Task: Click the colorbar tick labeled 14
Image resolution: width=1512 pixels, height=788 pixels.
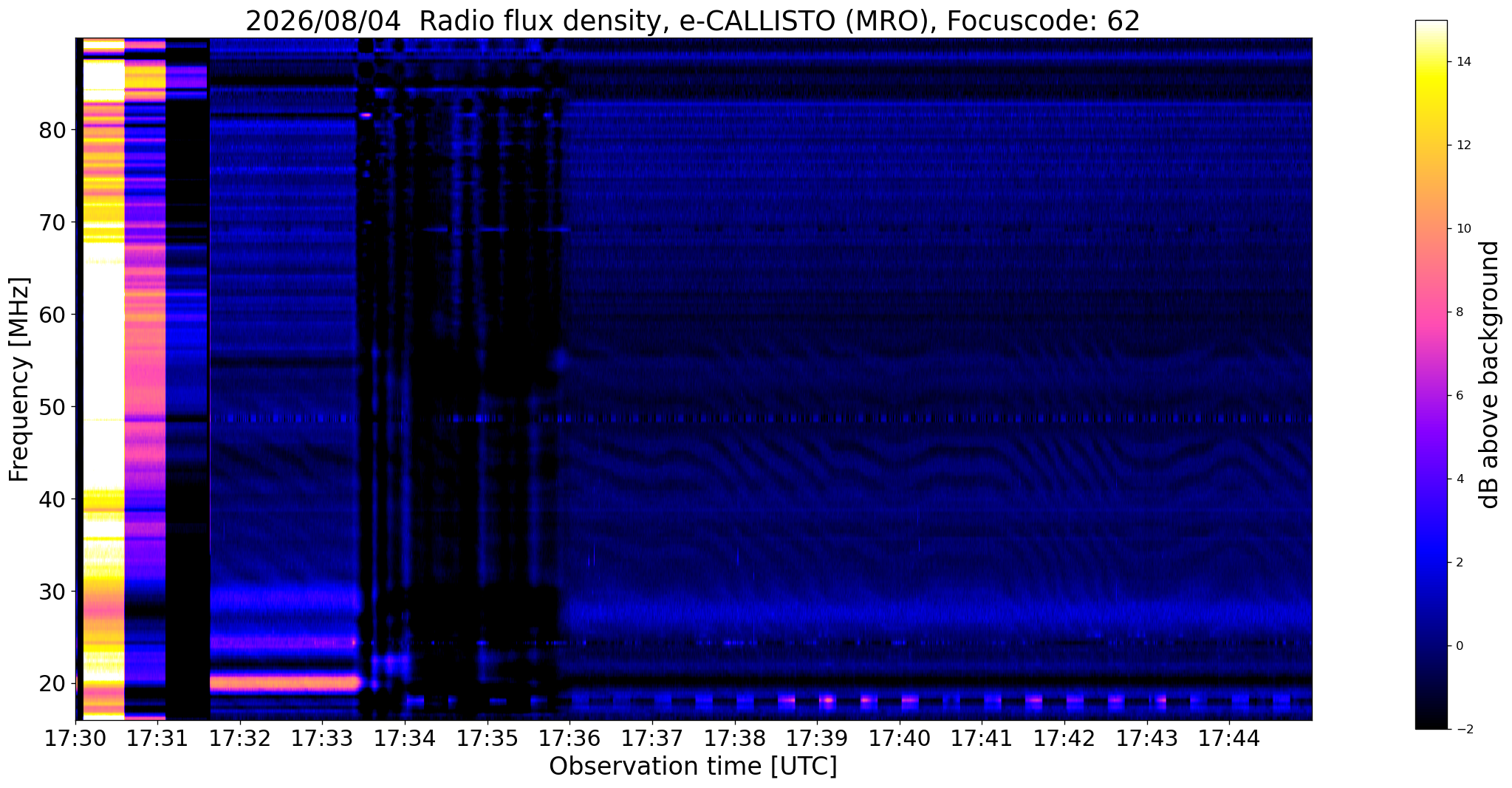Action: [1463, 62]
